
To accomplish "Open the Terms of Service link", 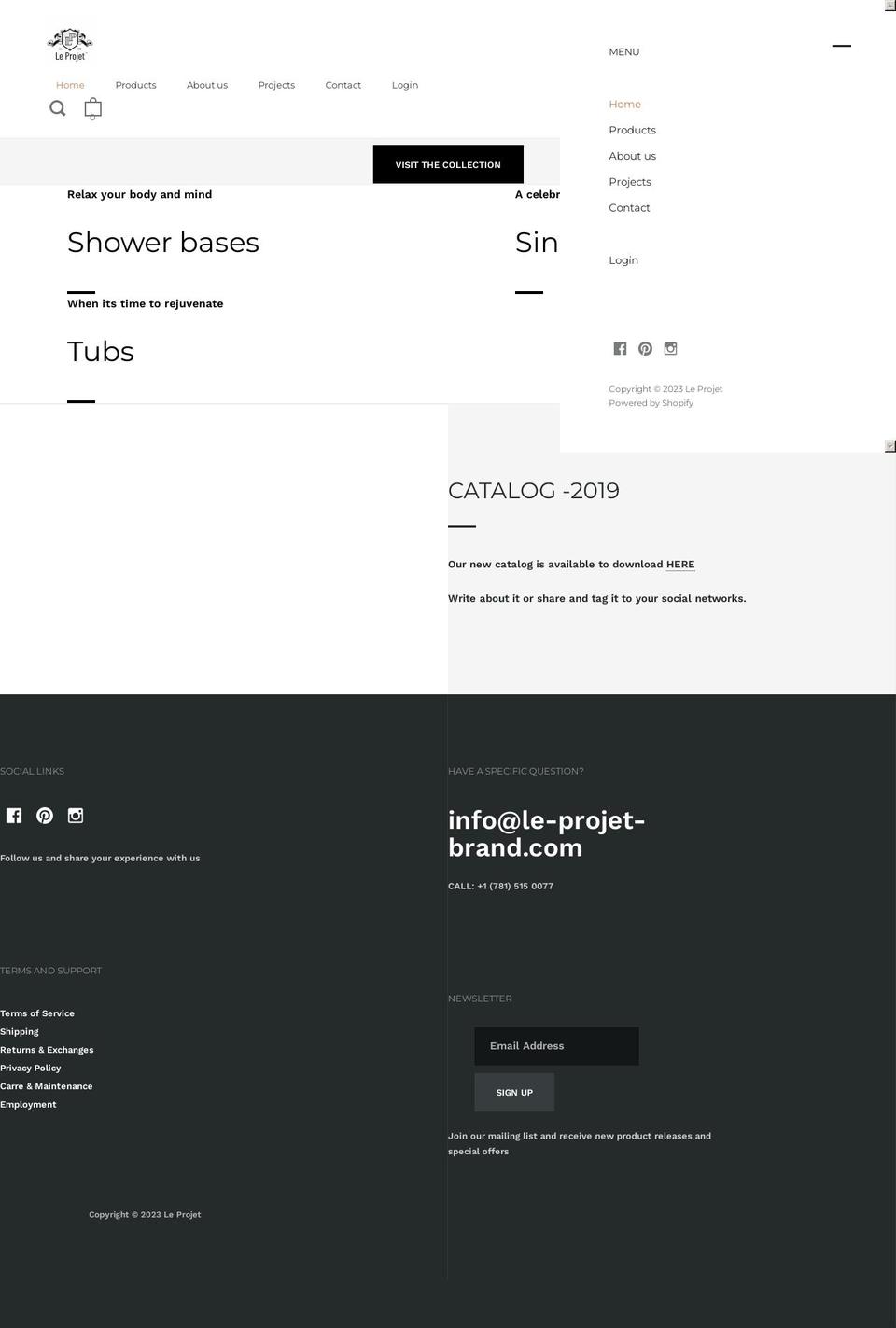I will (36, 1013).
